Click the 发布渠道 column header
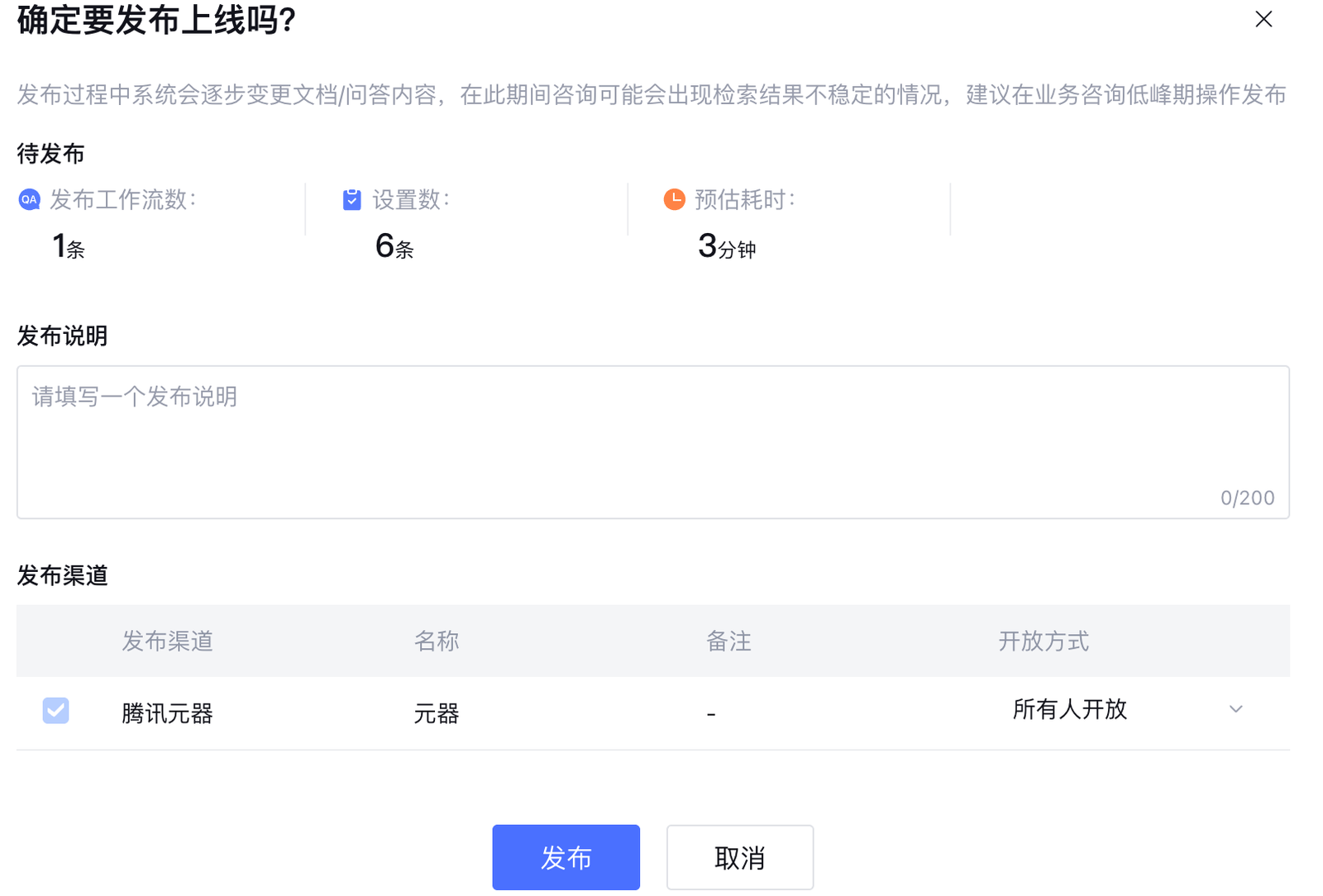Image resolution: width=1323 pixels, height=896 pixels. [x=167, y=641]
